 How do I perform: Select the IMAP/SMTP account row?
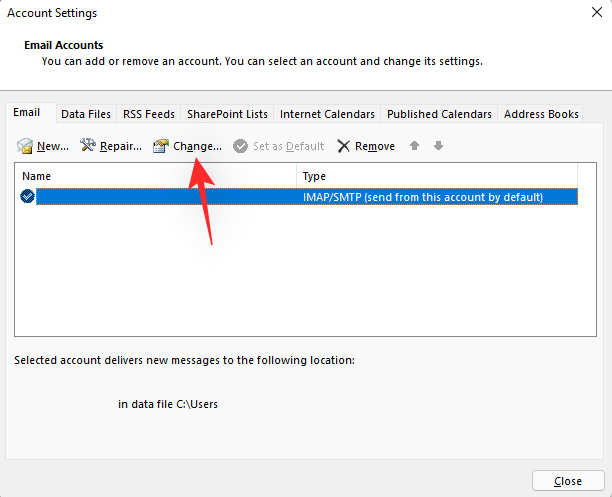tap(300, 197)
